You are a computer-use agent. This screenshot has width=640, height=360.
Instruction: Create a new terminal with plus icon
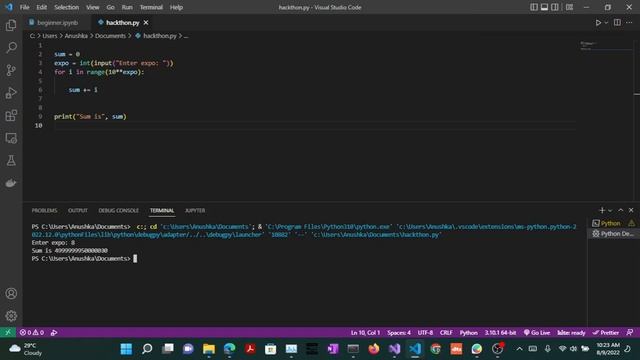click(x=602, y=210)
